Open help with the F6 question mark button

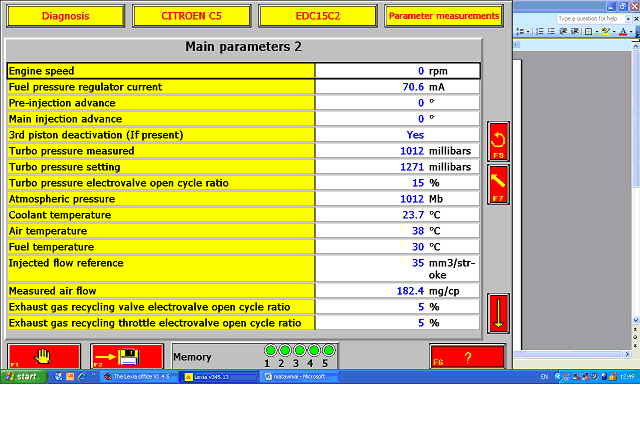pyautogui.click(x=467, y=357)
